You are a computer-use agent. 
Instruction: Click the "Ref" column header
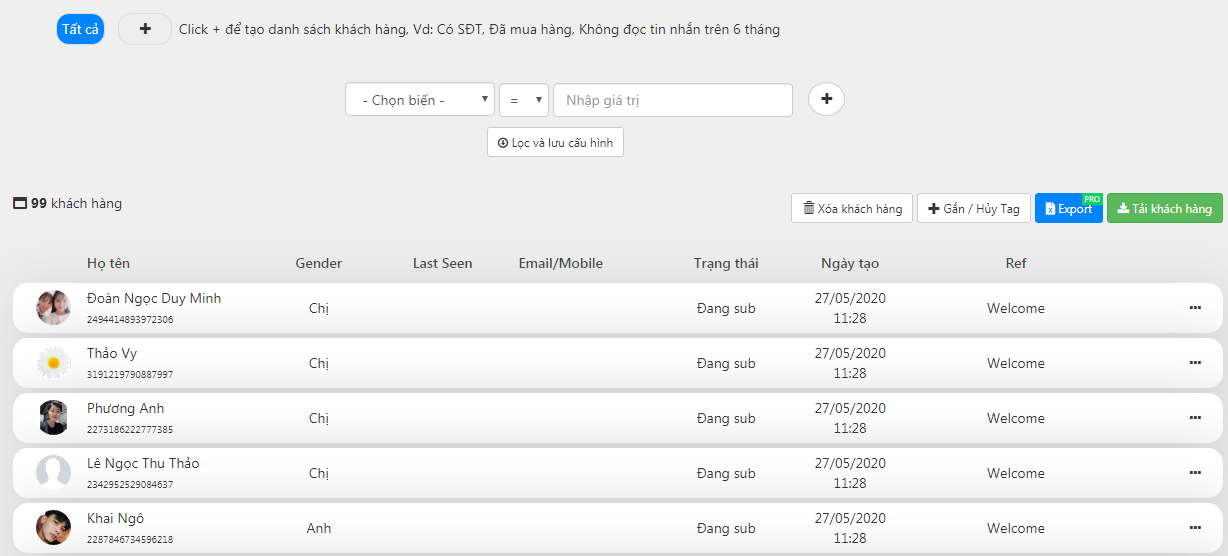pos(1016,263)
